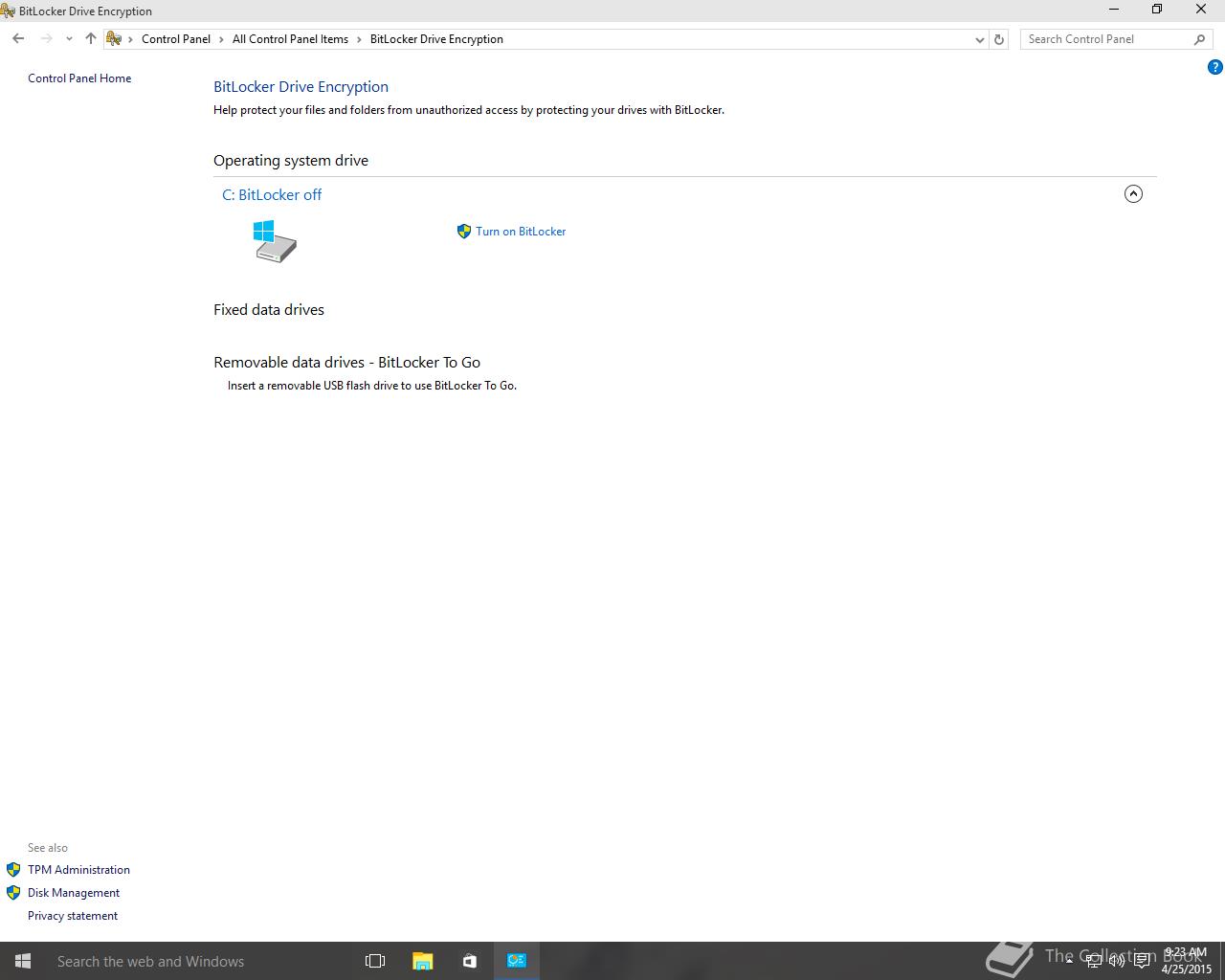Go up one level with Up arrow
Screen dimensions: 1225x980
coord(91,39)
